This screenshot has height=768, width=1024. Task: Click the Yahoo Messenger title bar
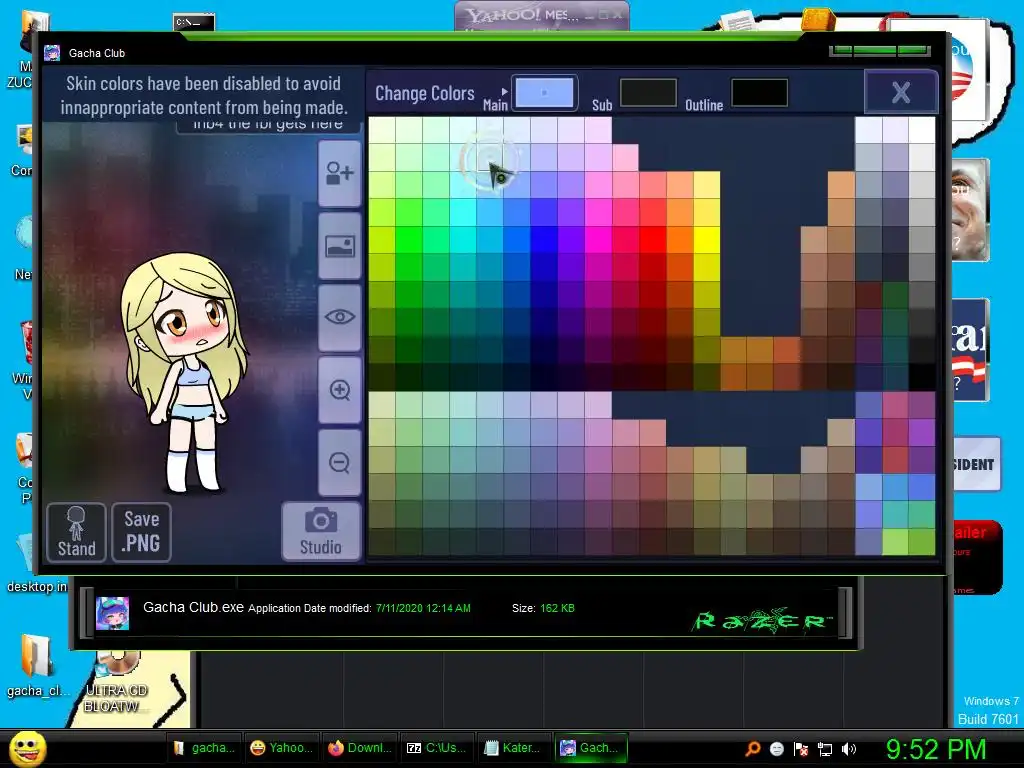coord(541,14)
